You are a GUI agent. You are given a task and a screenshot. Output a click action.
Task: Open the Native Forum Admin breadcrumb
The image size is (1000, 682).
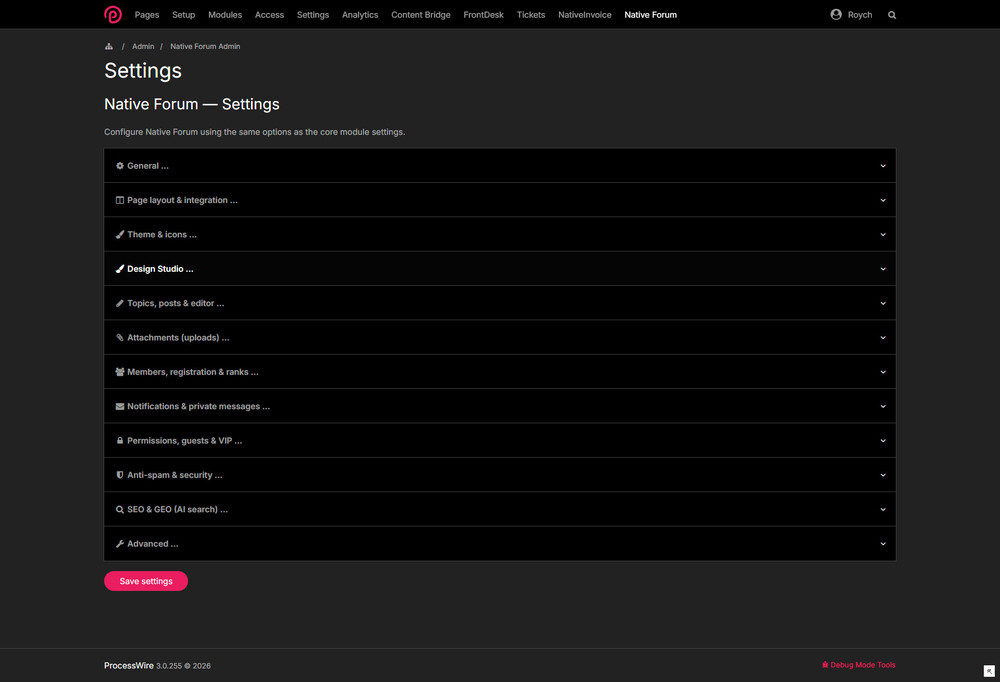[x=205, y=47]
